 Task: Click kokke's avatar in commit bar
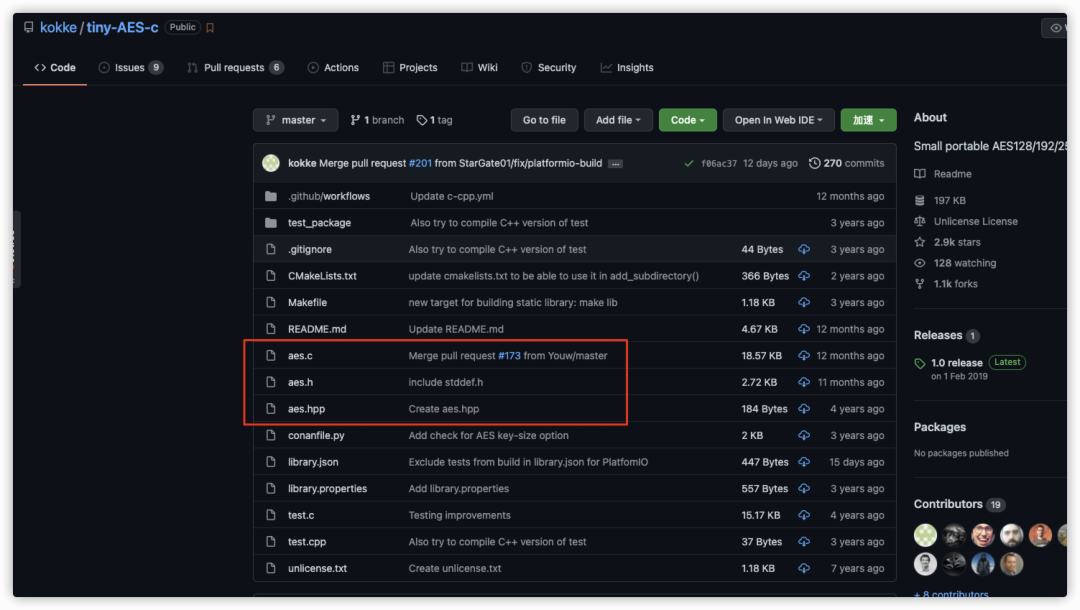(271, 163)
